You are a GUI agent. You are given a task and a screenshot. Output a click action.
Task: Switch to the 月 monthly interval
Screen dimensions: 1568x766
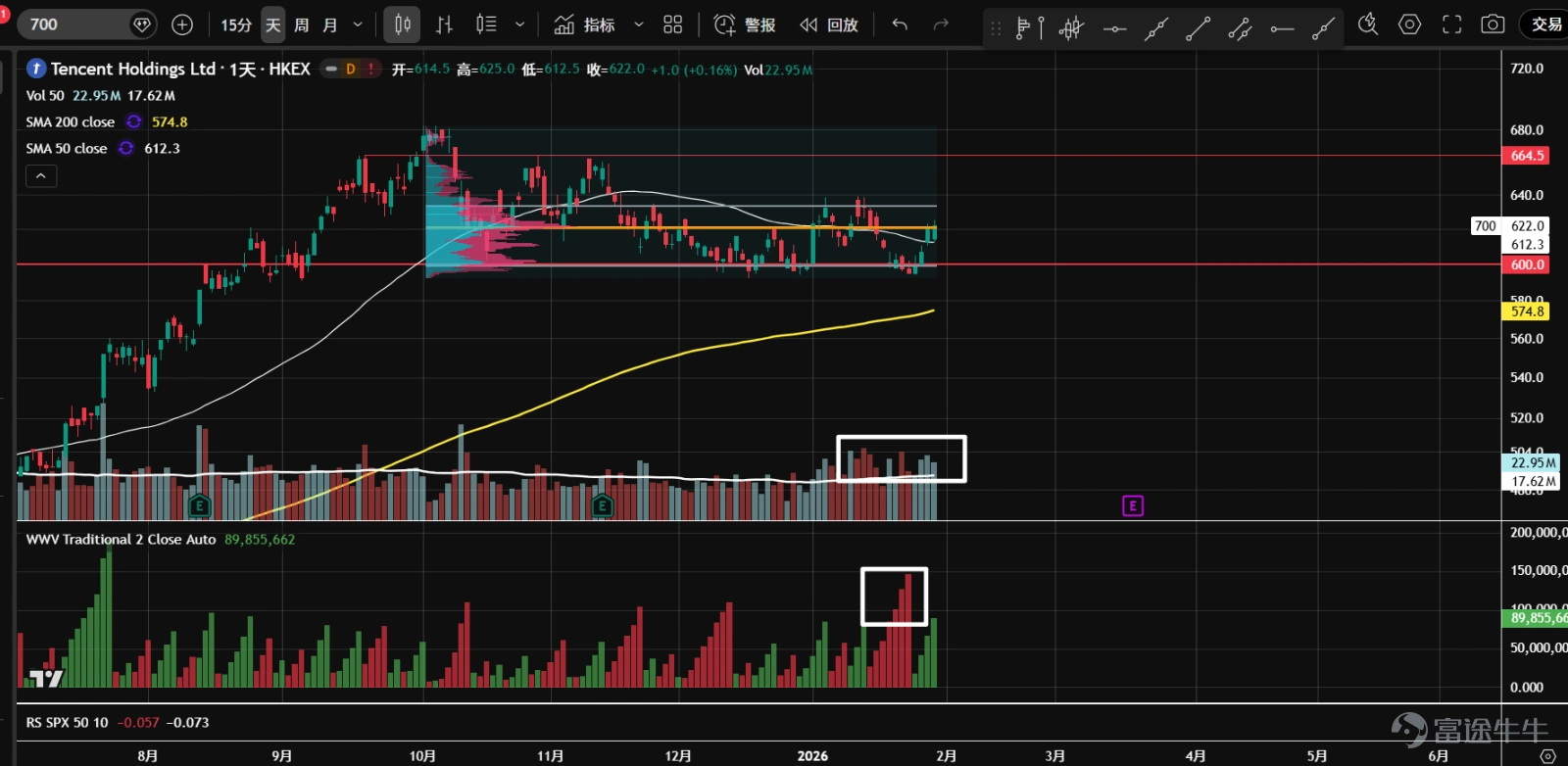click(x=330, y=24)
